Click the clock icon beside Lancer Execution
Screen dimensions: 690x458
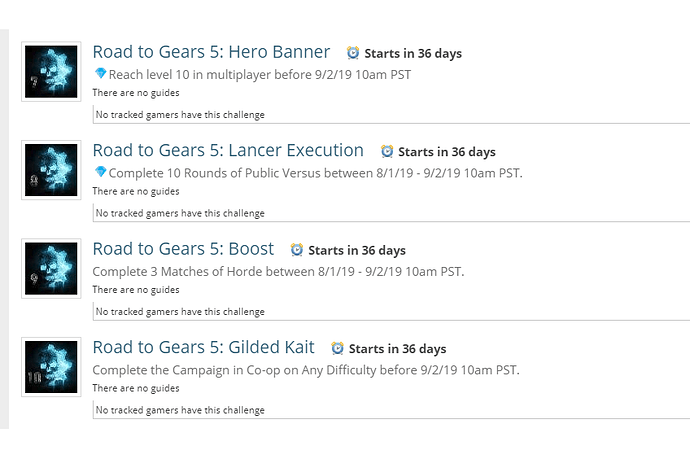(x=387, y=152)
